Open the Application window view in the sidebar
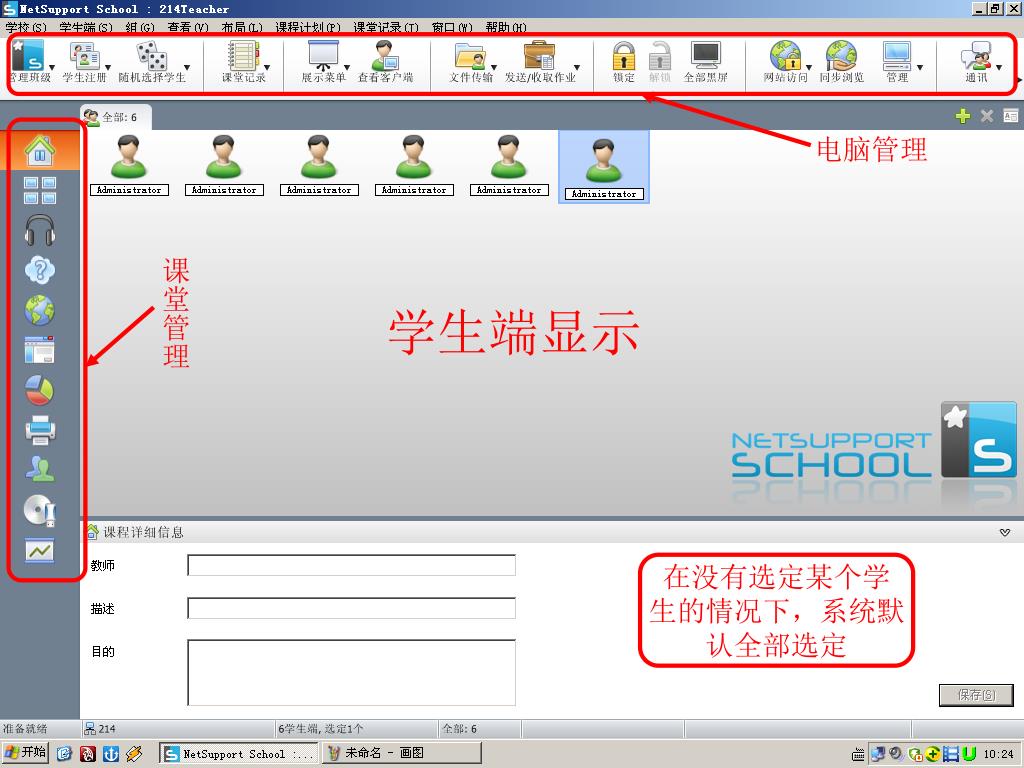The width and height of the screenshot is (1024, 768). pyautogui.click(x=40, y=350)
